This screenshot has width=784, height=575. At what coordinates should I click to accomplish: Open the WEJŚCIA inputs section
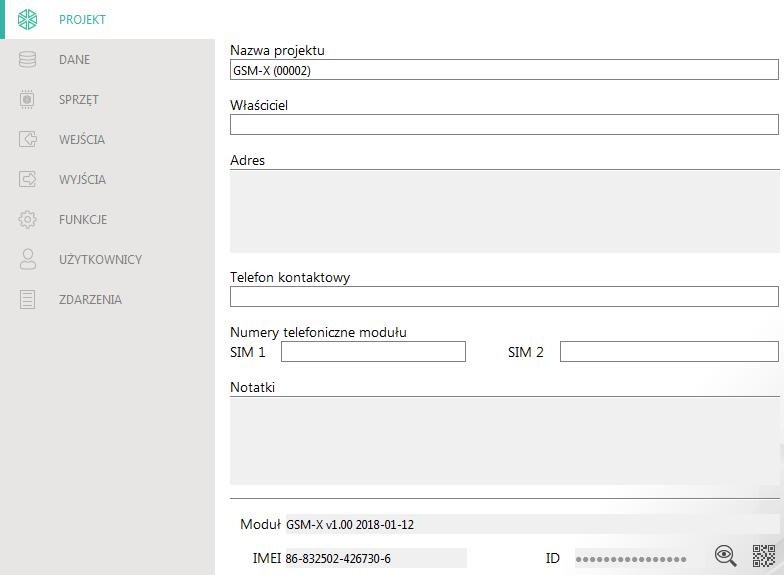pos(108,140)
